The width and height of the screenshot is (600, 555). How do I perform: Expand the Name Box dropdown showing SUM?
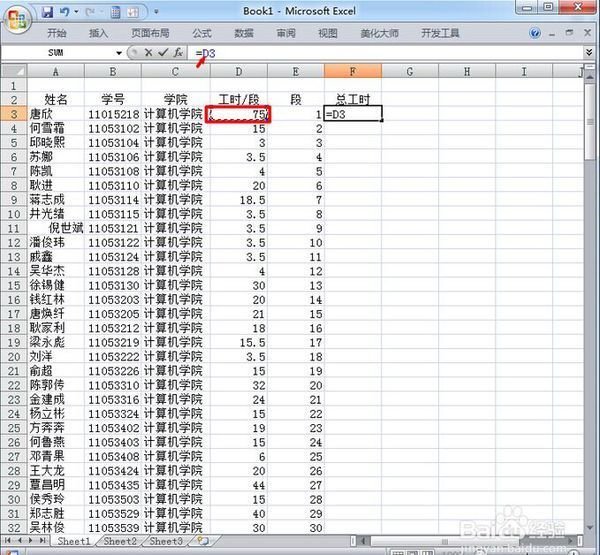coord(119,53)
